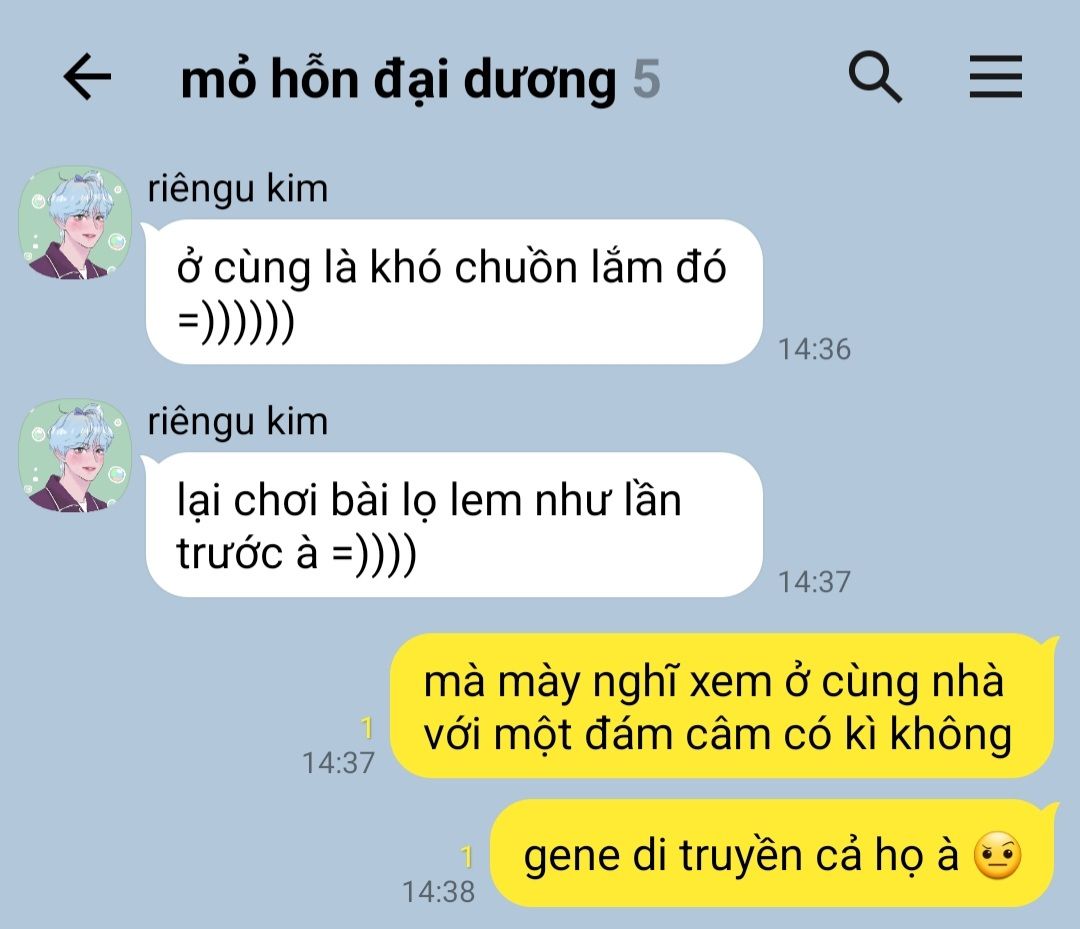Tap the unread count 1 above 14:38

pos(467,857)
